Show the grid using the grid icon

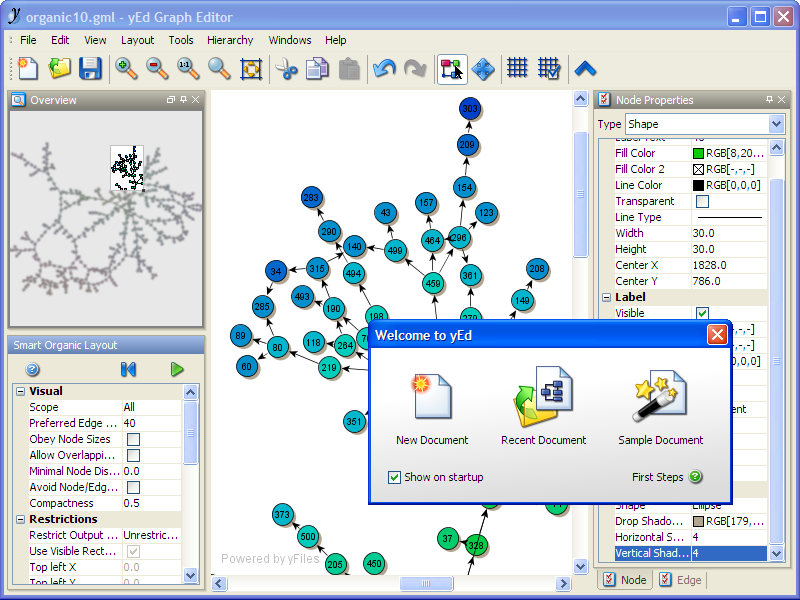[x=517, y=68]
